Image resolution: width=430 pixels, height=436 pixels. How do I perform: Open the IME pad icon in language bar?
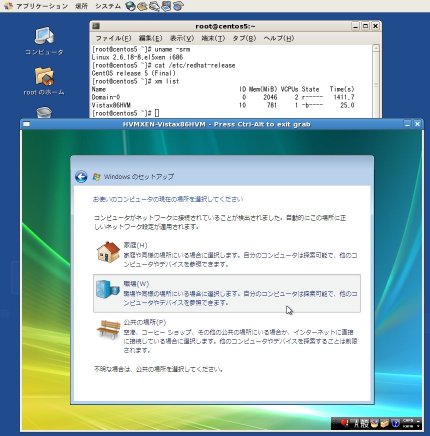click(374, 424)
